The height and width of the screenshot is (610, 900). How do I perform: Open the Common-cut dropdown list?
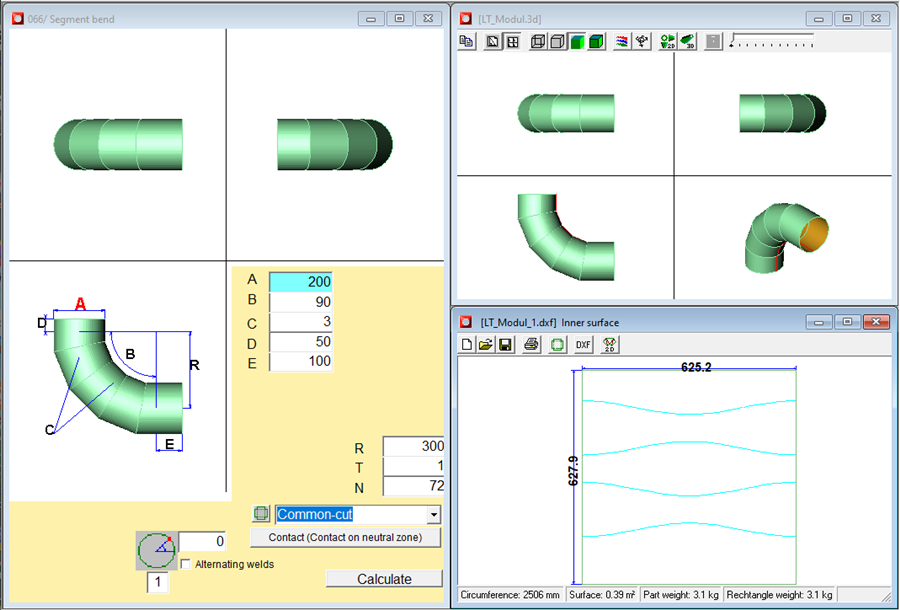coord(434,515)
